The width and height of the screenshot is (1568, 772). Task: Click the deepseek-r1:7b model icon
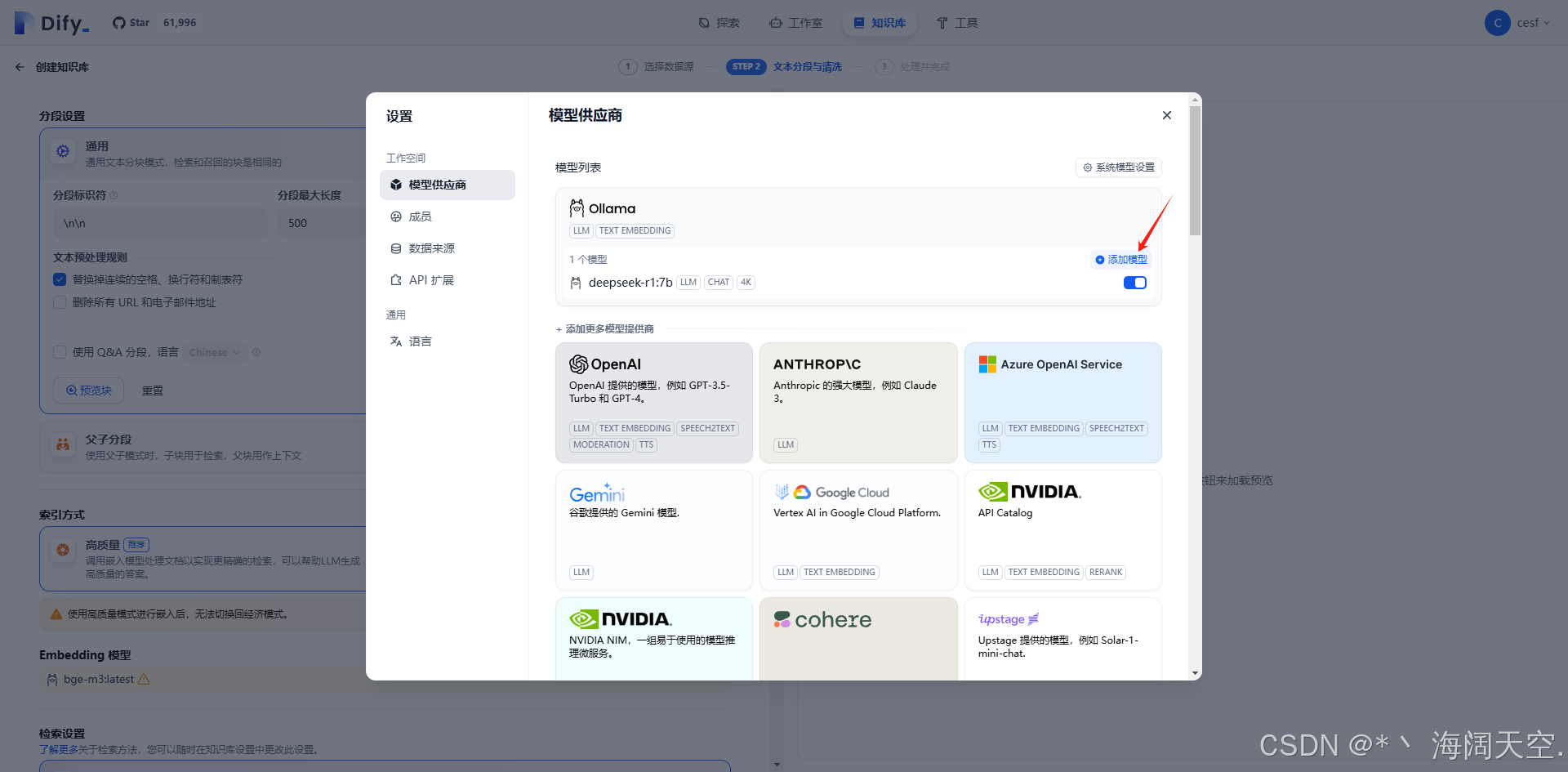click(x=576, y=283)
